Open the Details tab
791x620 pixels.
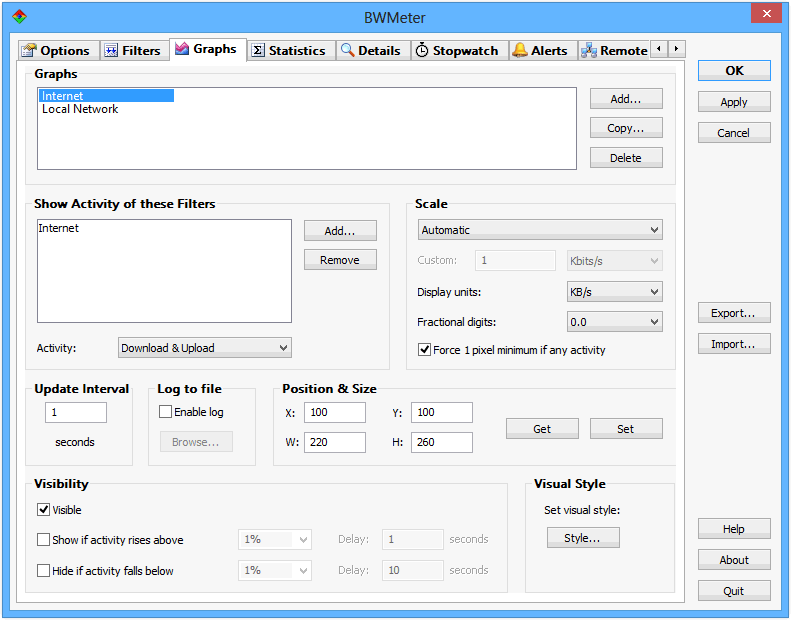tap(373, 50)
